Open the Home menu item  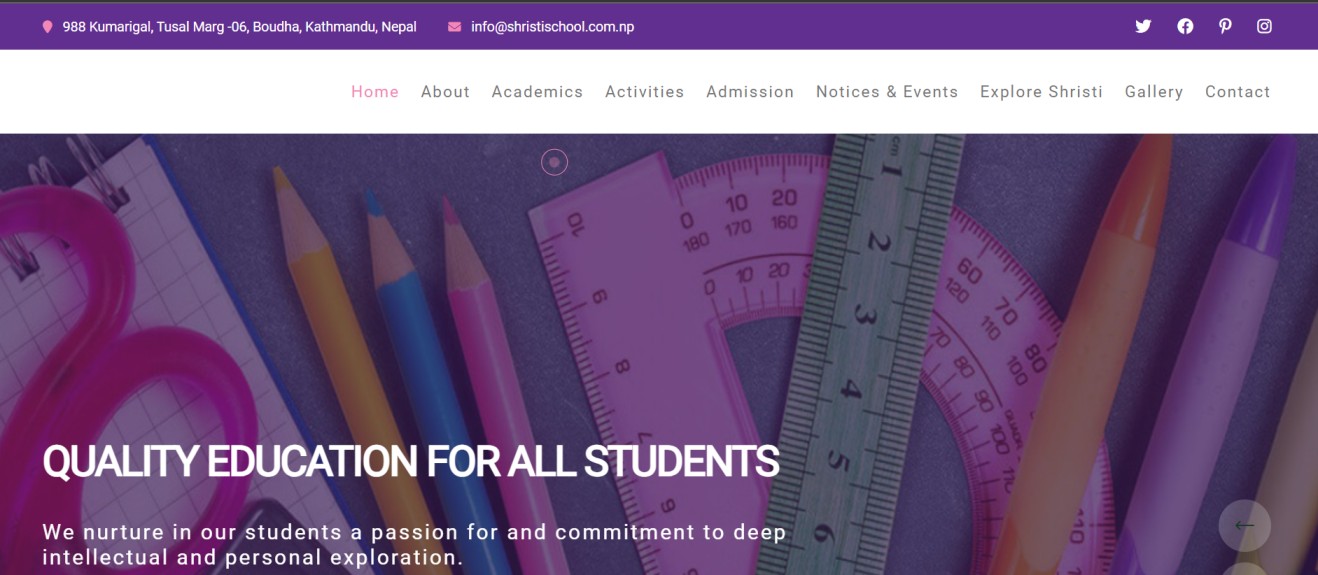coord(375,92)
